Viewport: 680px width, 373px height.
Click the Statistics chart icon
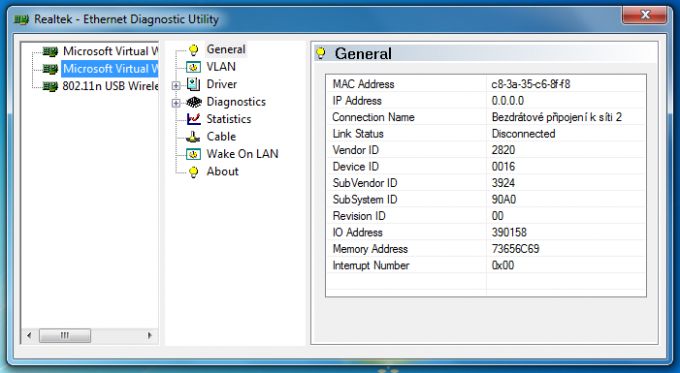click(193, 119)
